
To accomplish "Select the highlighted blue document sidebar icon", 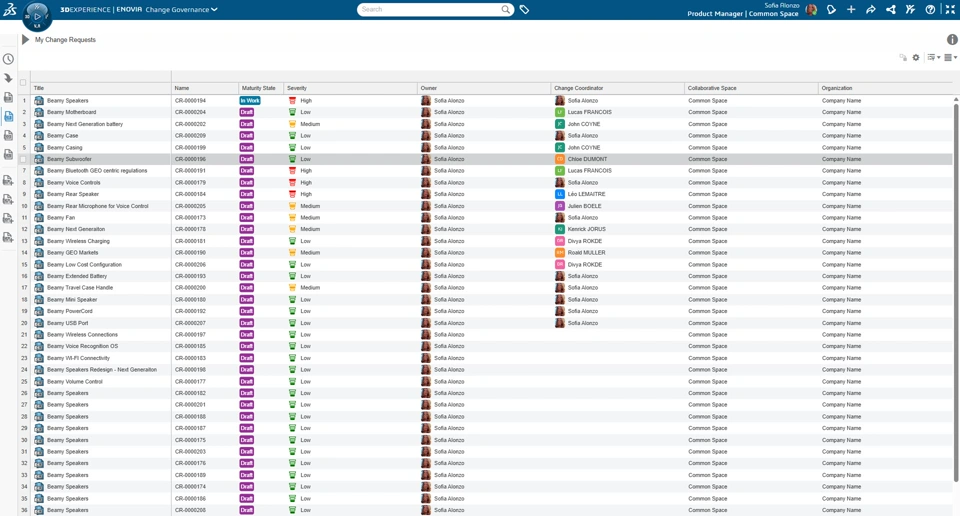I will (9, 116).
